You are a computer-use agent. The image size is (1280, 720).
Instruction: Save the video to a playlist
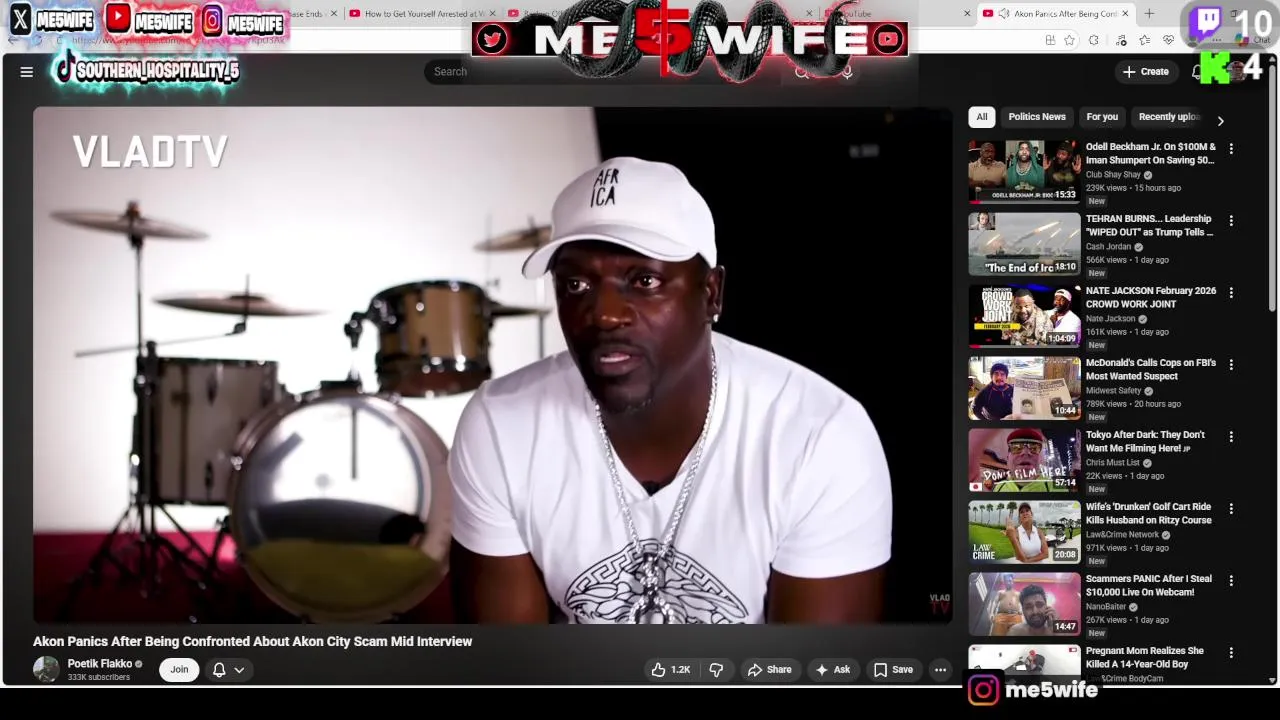pyautogui.click(x=893, y=670)
